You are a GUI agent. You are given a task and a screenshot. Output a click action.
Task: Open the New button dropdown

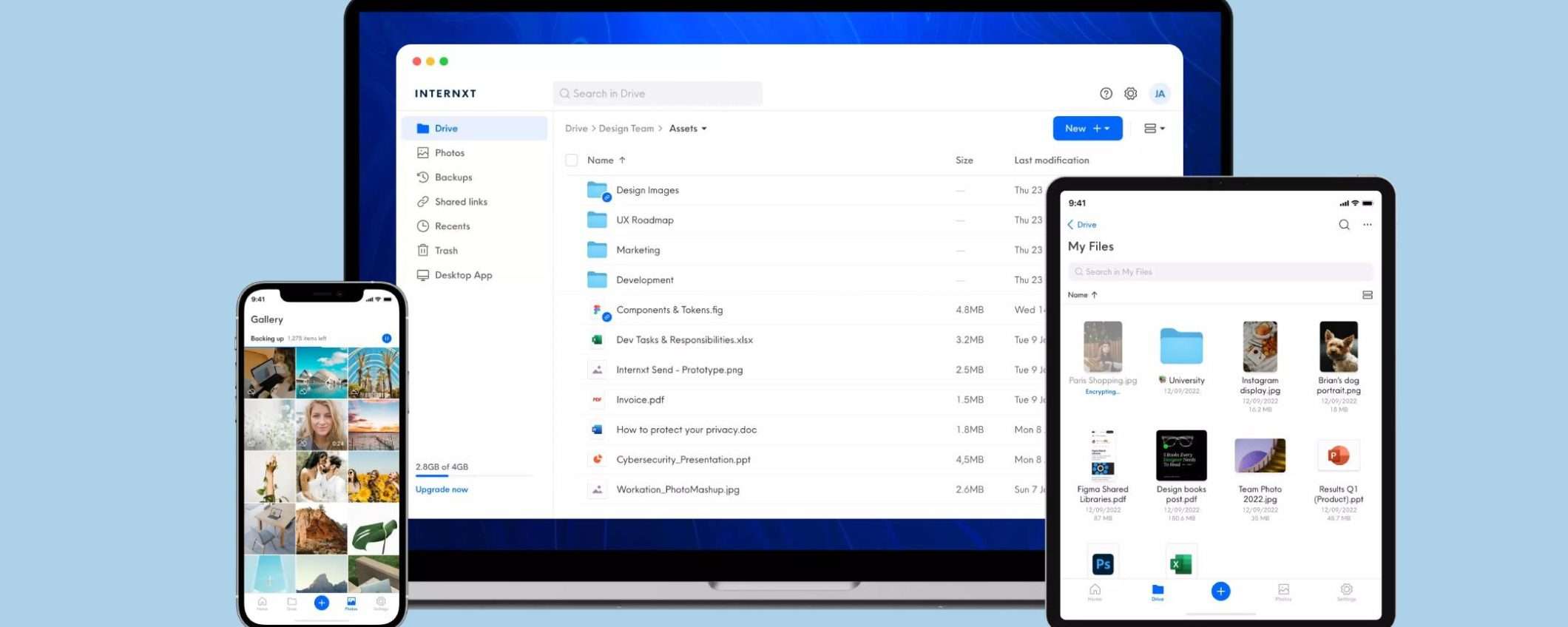[x=1087, y=129]
